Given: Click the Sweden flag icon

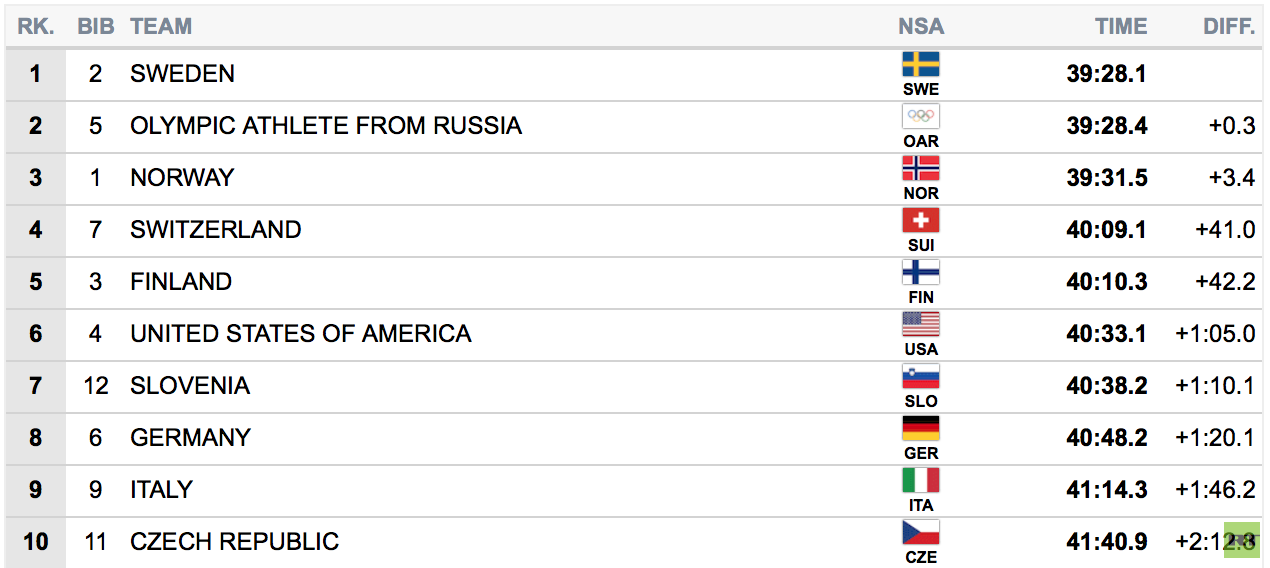Looking at the screenshot, I should (x=921, y=65).
